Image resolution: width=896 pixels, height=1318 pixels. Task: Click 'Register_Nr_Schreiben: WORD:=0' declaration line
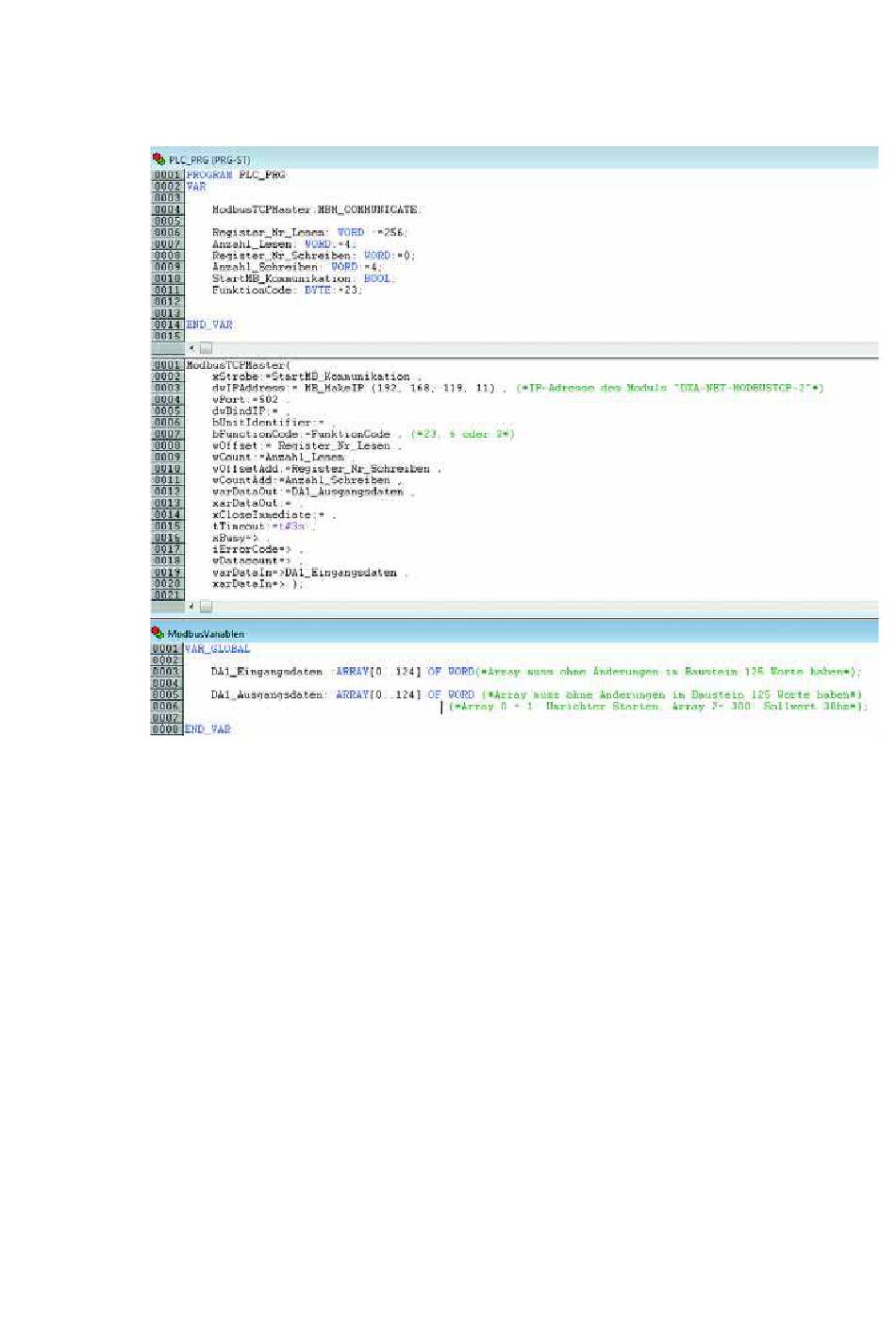tap(313, 256)
